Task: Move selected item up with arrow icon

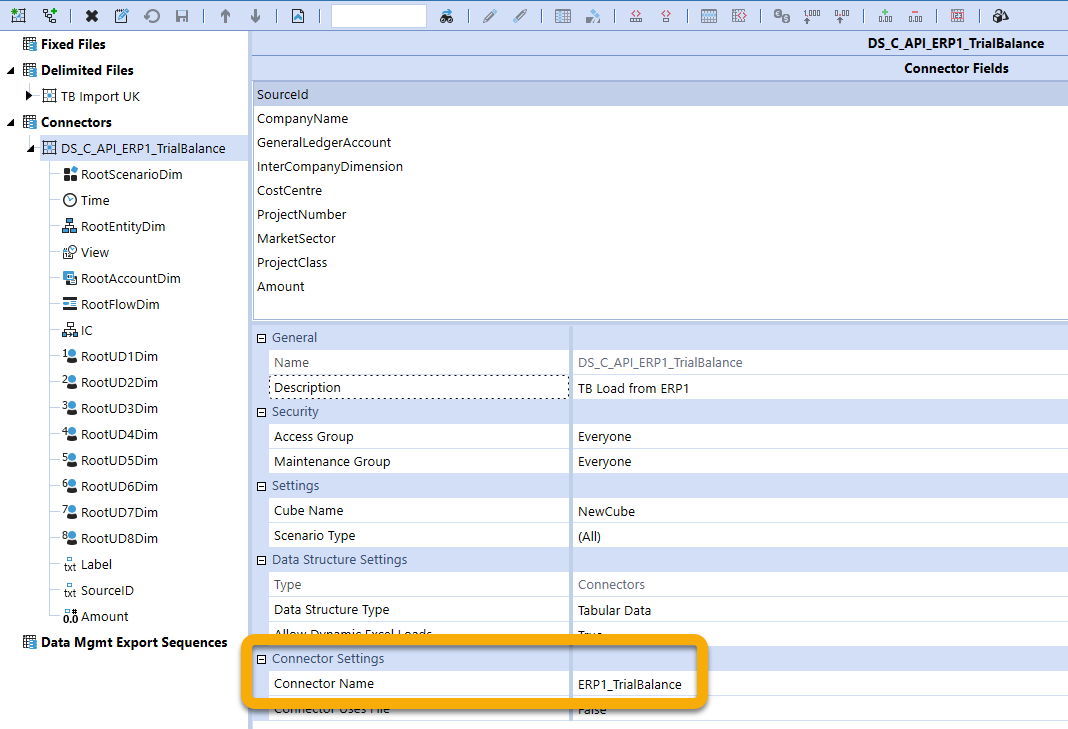Action: pyautogui.click(x=225, y=16)
